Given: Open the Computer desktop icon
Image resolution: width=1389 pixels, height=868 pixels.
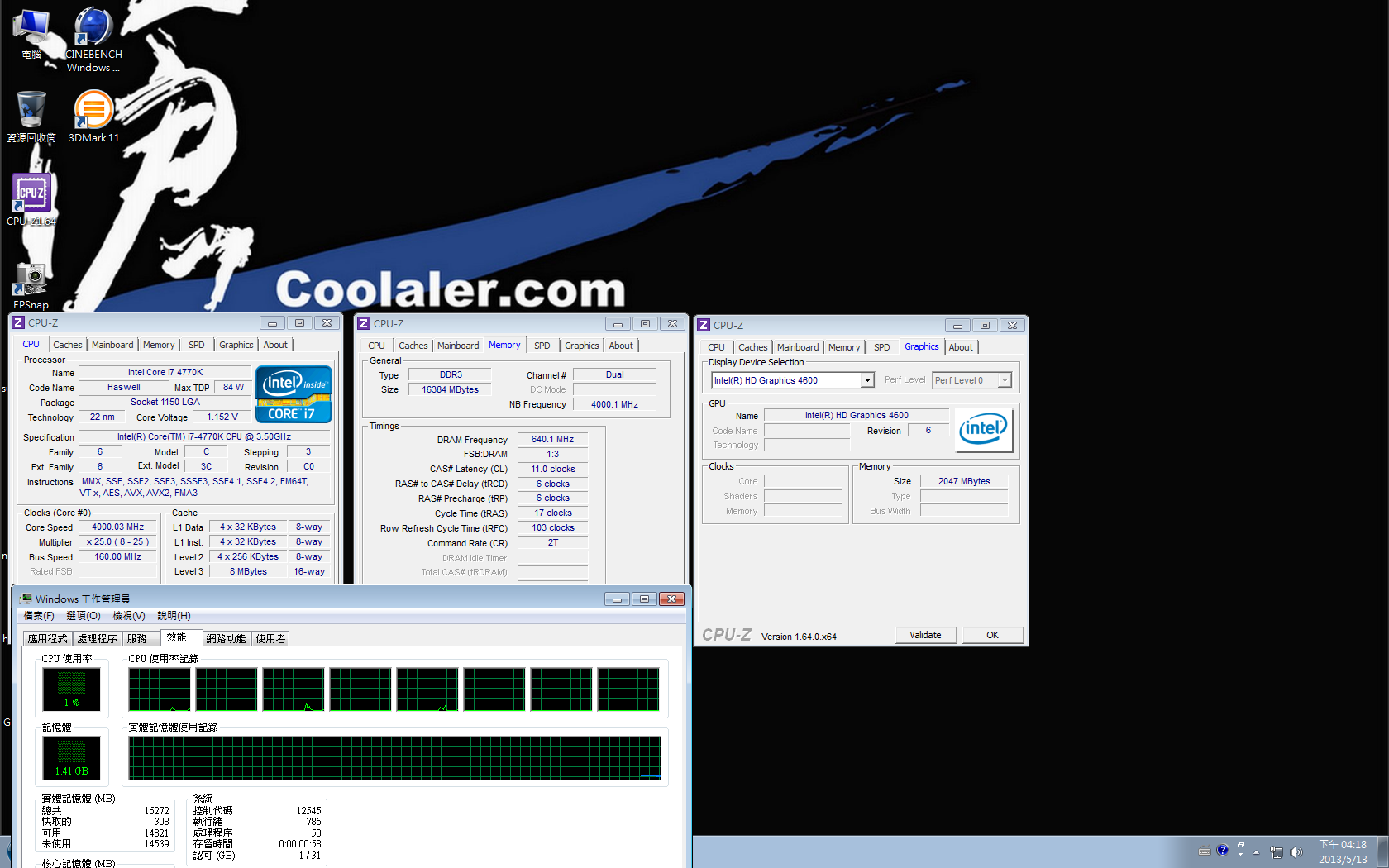Looking at the screenshot, I should tap(31, 34).
